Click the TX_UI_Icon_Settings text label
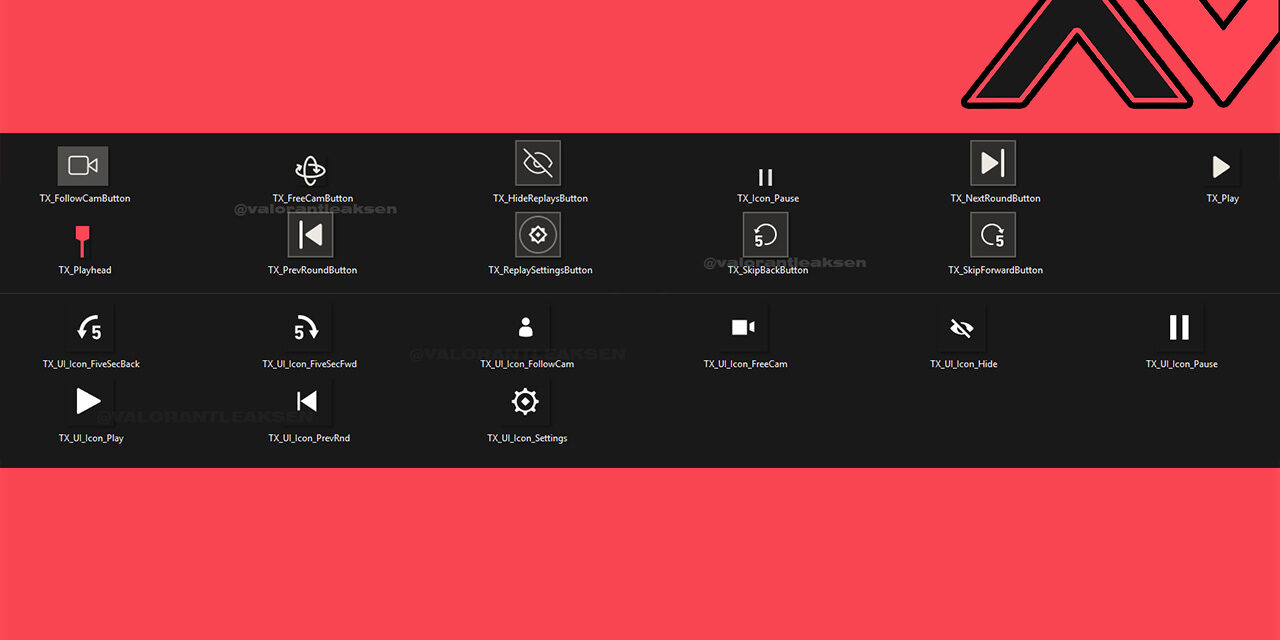 527,439
